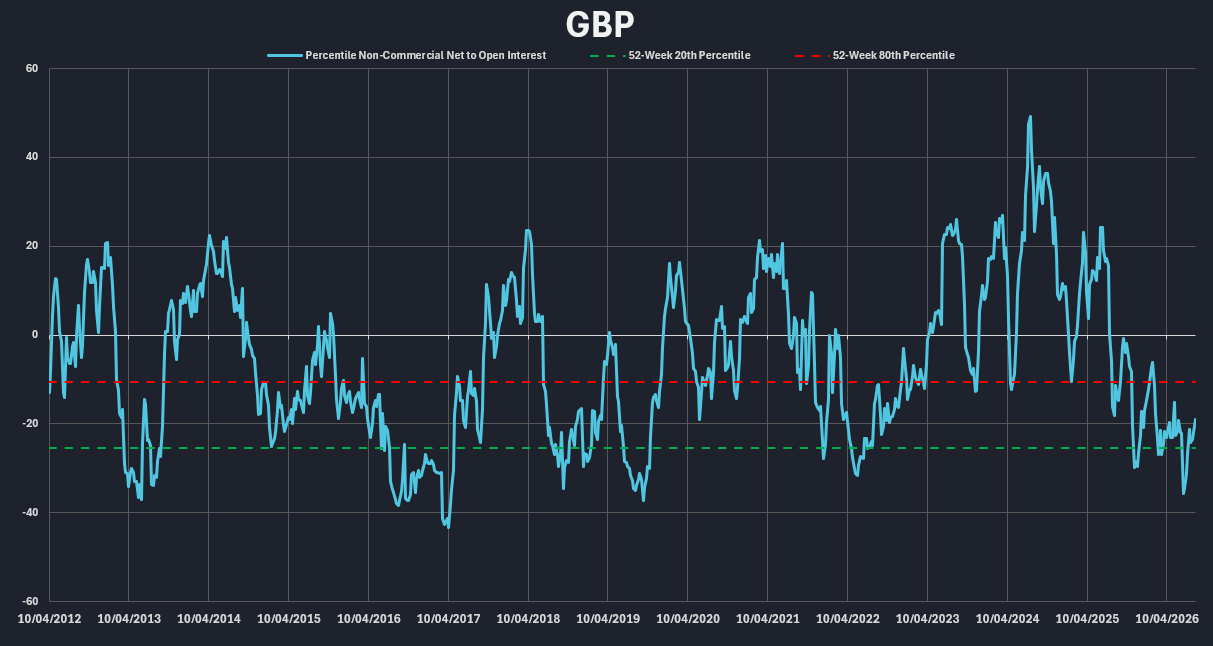Select the GBP chart title
The image size is (1213, 646).
click(x=600, y=24)
